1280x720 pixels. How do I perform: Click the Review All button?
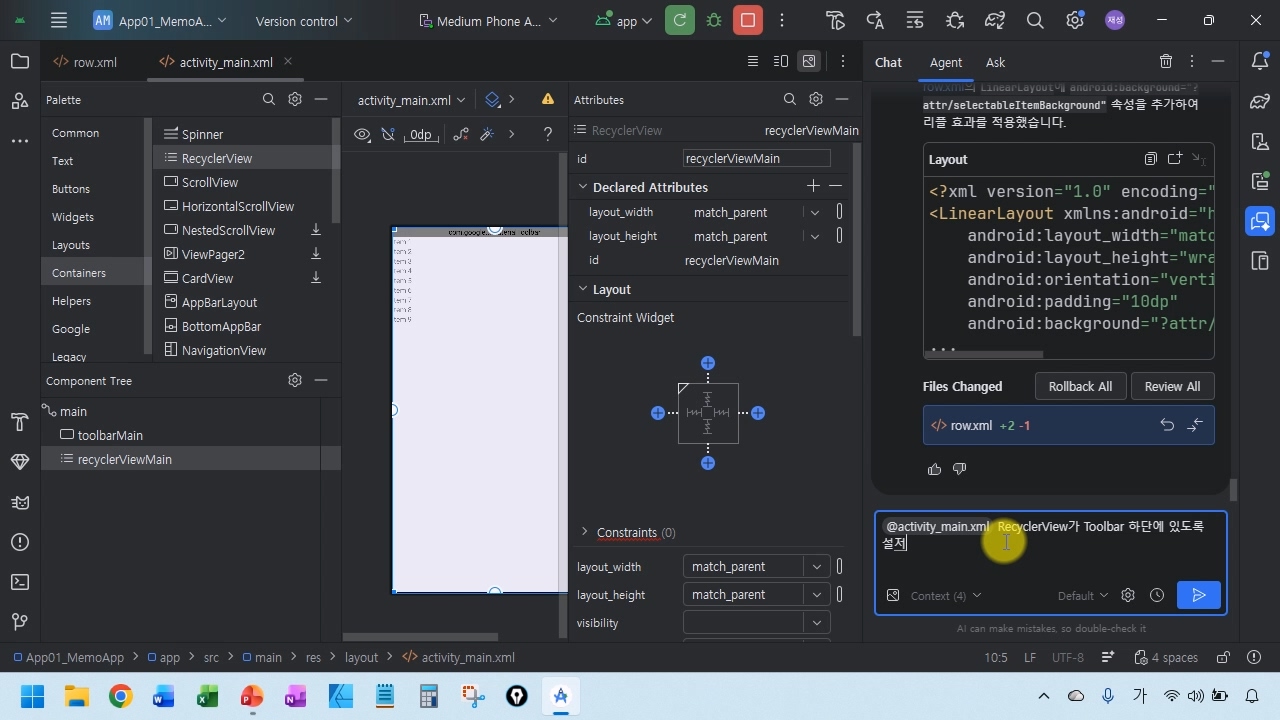[x=1172, y=387]
